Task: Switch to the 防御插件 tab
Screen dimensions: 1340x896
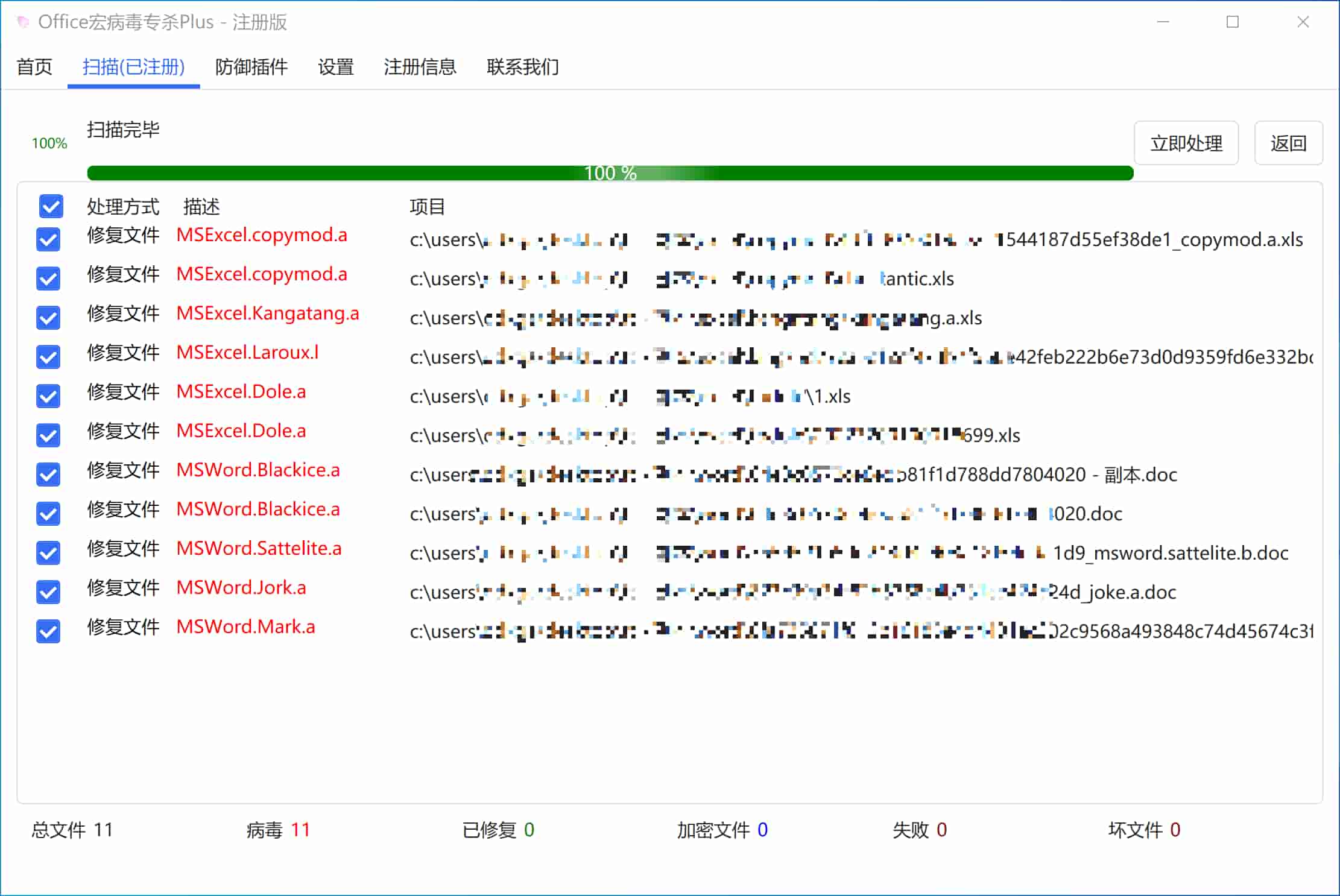Action: pyautogui.click(x=251, y=67)
